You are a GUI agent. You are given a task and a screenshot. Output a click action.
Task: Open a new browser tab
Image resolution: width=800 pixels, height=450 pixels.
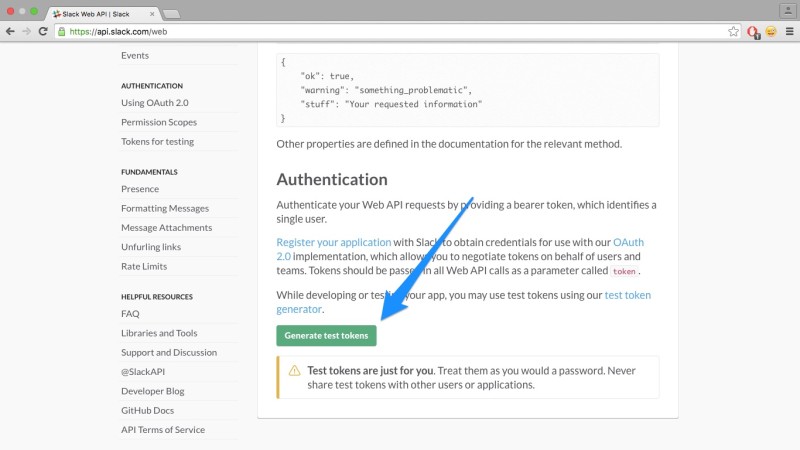click(171, 14)
